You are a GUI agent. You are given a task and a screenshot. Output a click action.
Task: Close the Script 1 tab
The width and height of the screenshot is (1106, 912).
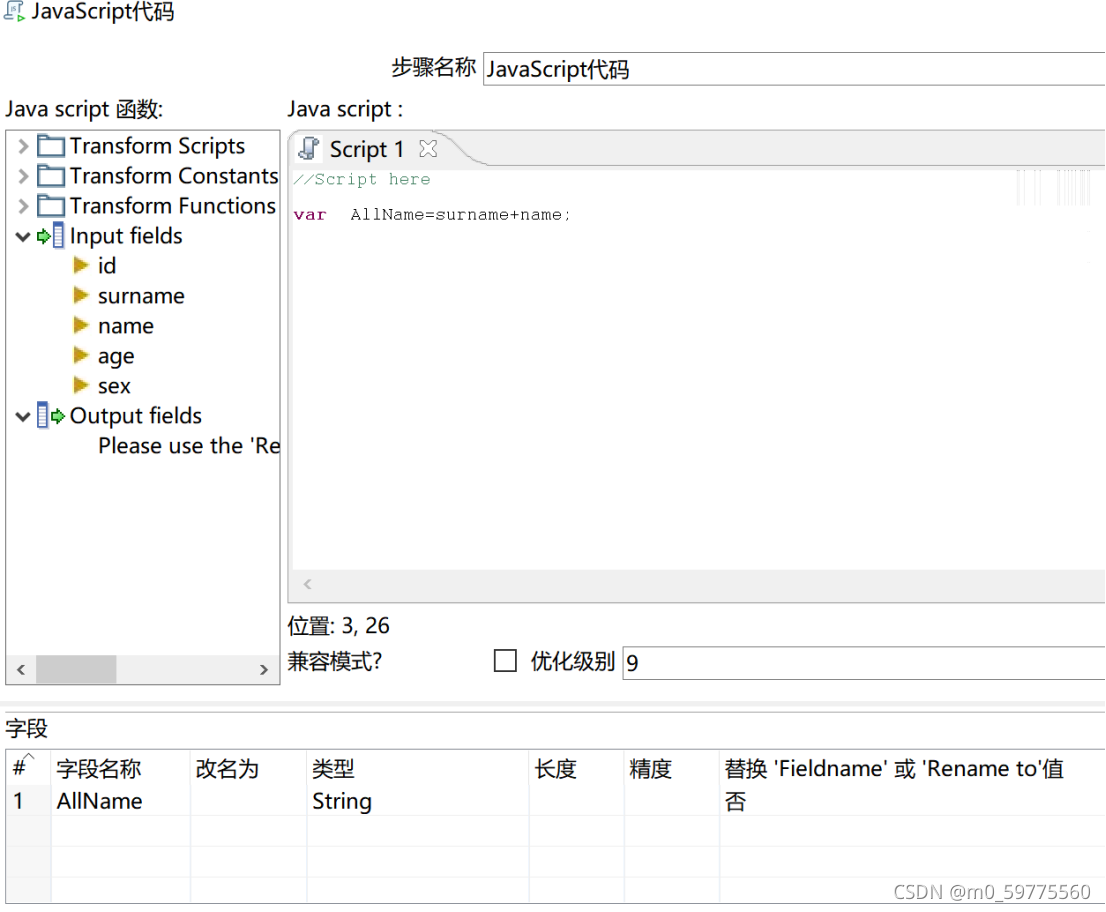428,149
